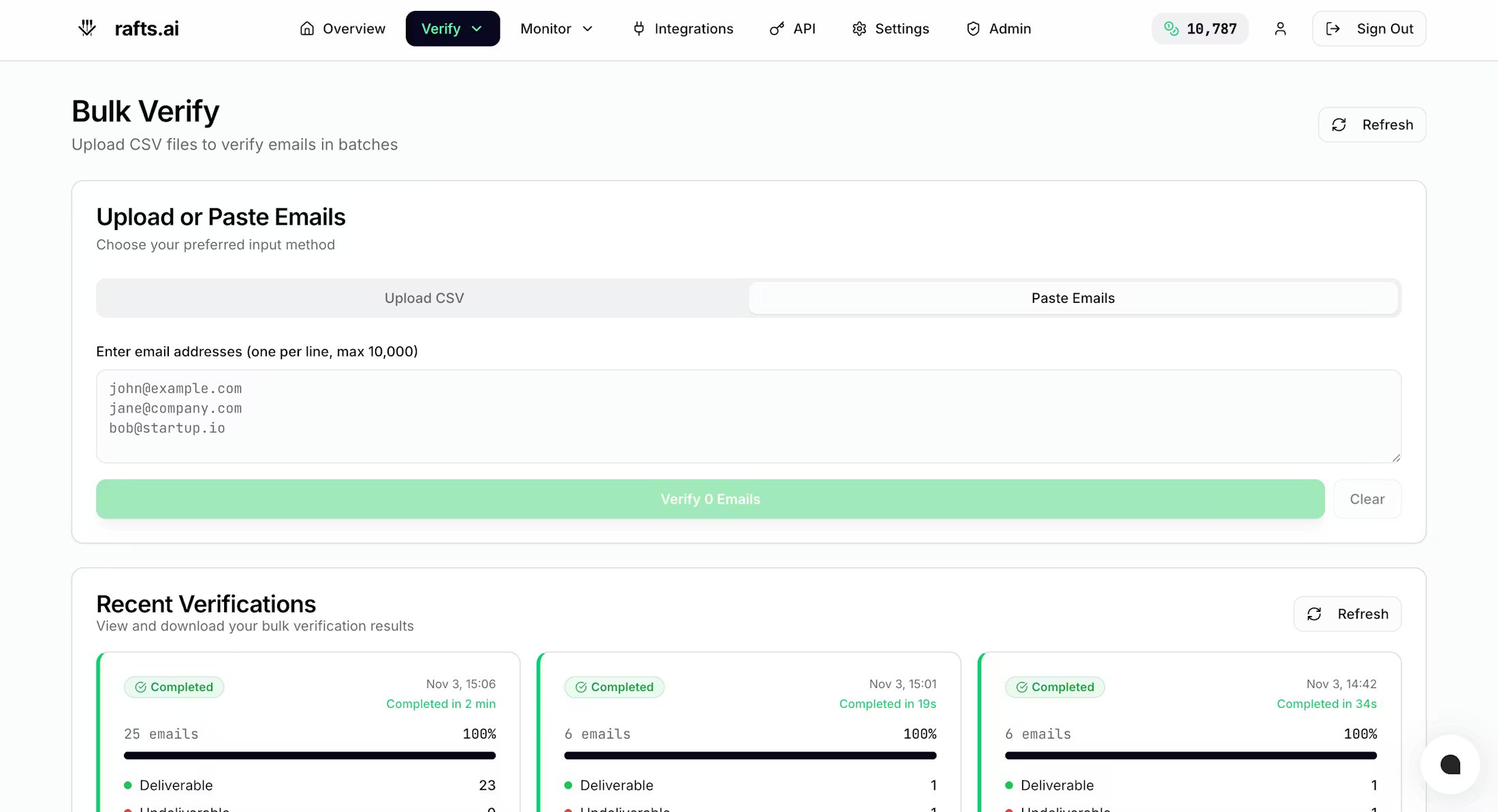The image size is (1498, 812).
Task: Click the rafts.ai logo icon
Action: (x=87, y=29)
